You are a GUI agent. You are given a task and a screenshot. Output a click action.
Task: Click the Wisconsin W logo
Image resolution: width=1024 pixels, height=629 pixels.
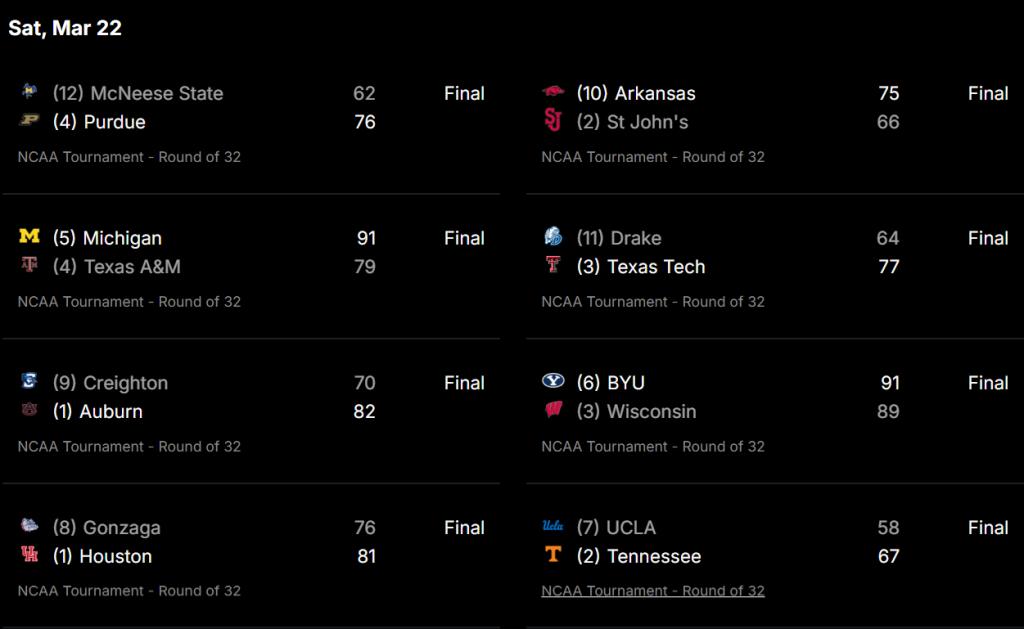point(553,411)
